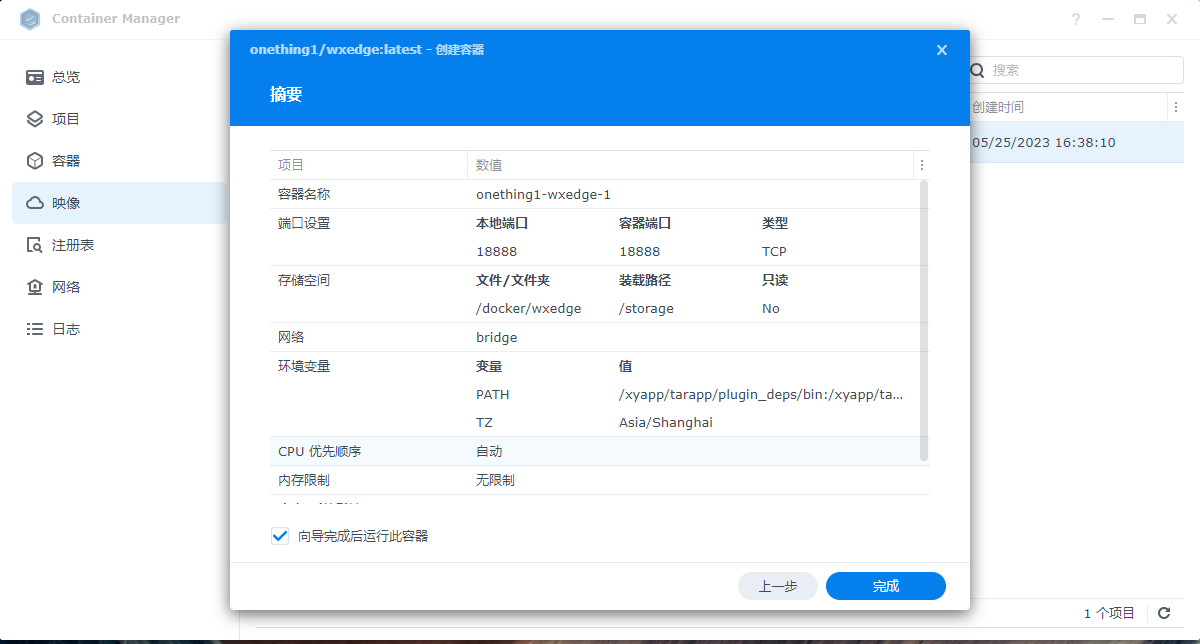
Task: Click the 存储空间 row label
Action: point(304,280)
